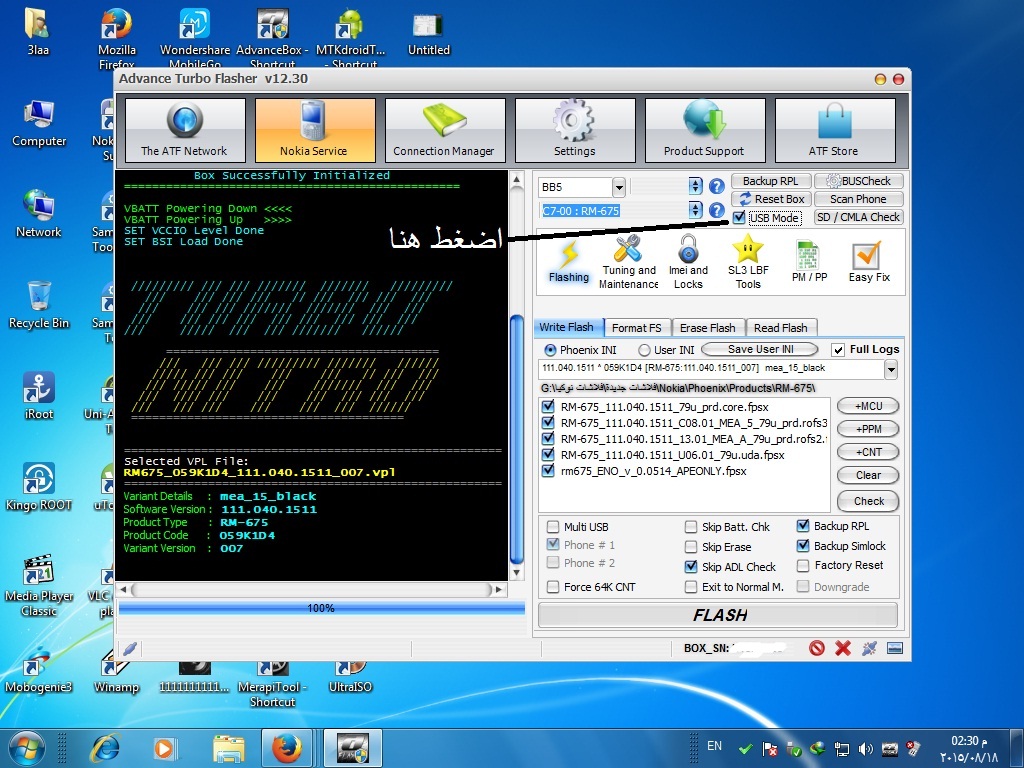Open Connection Manager

tap(445, 130)
